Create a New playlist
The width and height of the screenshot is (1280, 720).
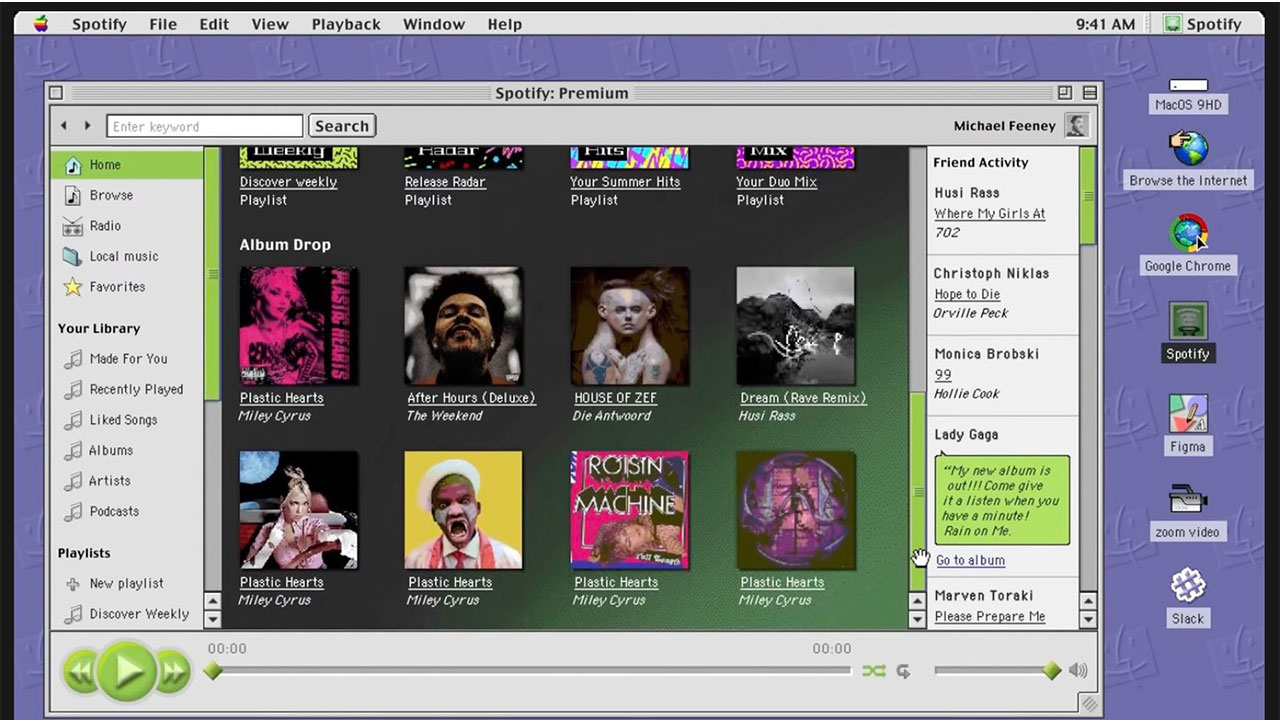tap(127, 583)
